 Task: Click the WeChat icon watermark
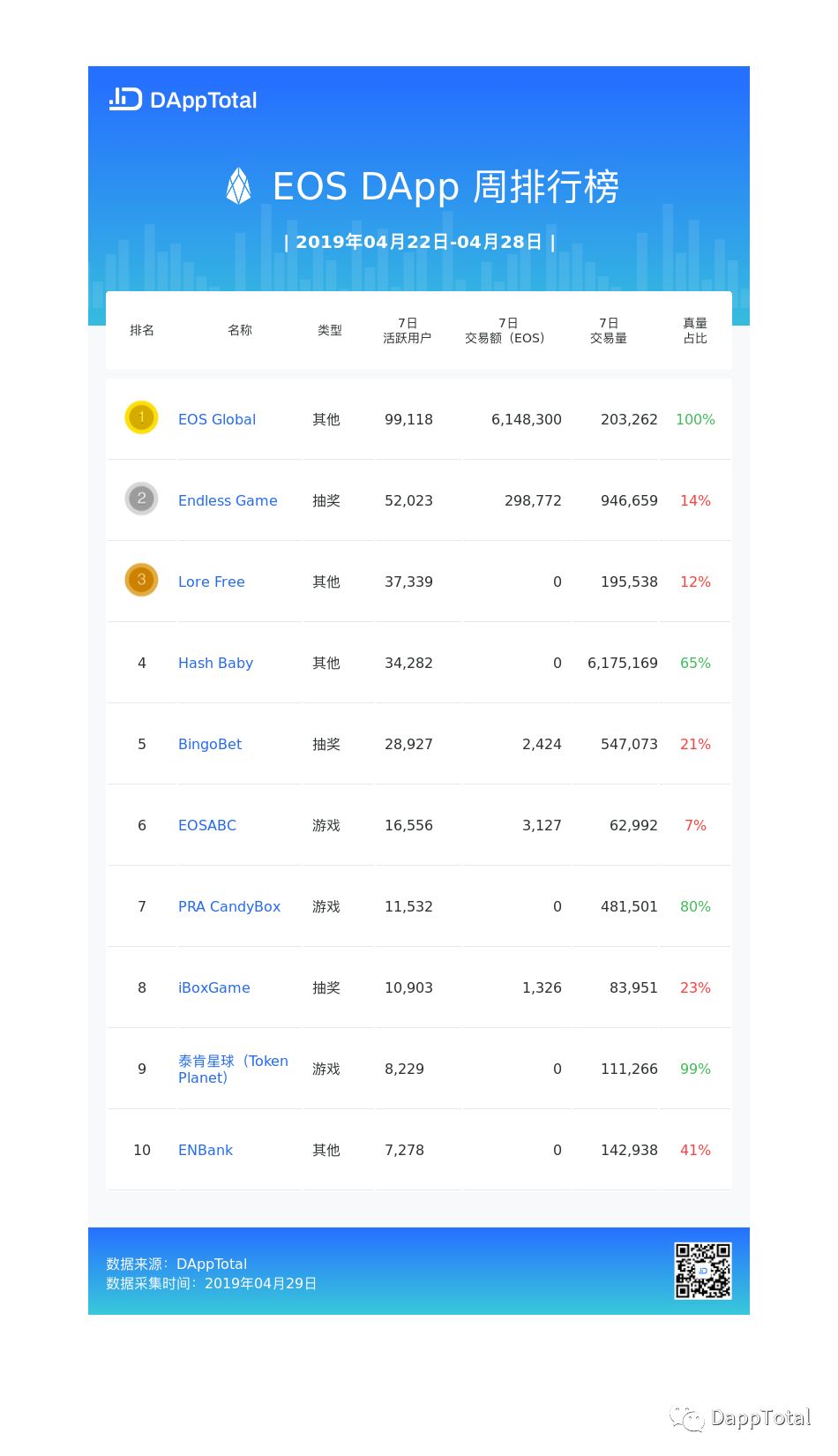click(686, 1418)
